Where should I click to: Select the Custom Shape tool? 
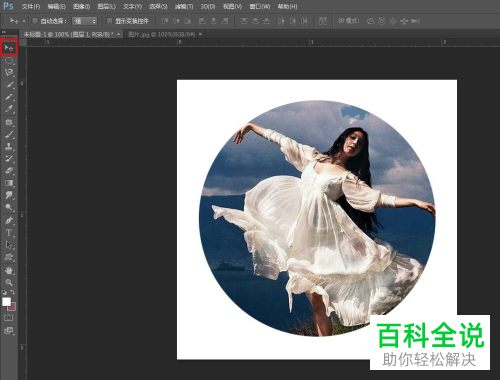9,257
